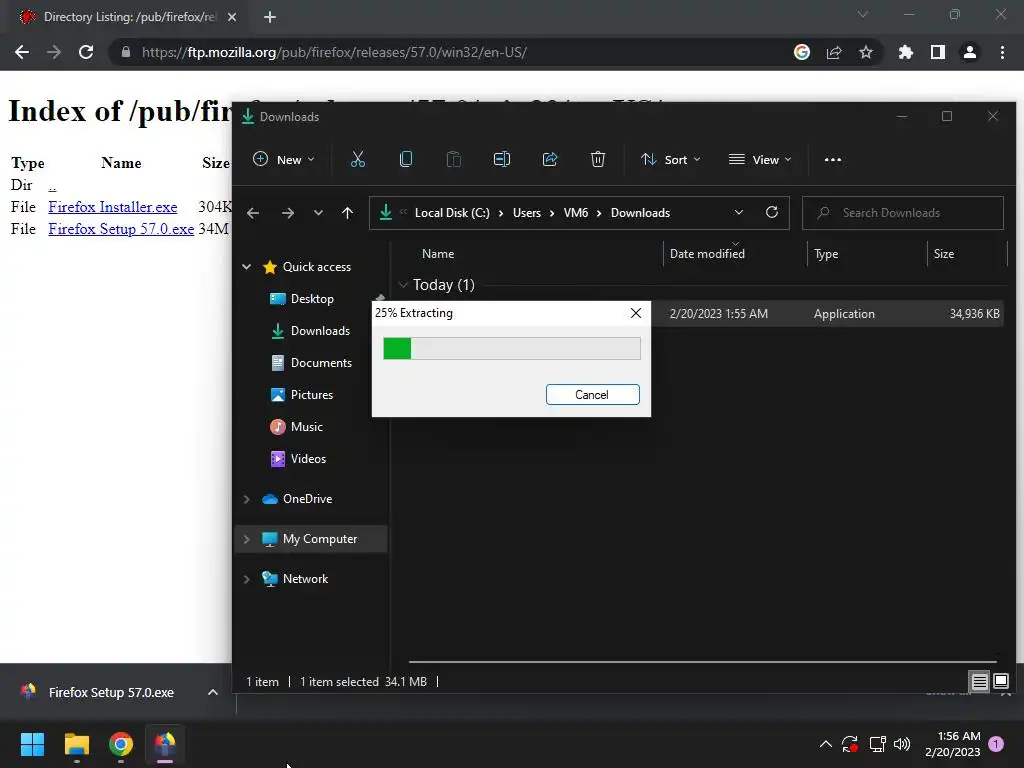1024x768 pixels.
Task: Click the Share this page icon in Chrome
Action: 834,52
